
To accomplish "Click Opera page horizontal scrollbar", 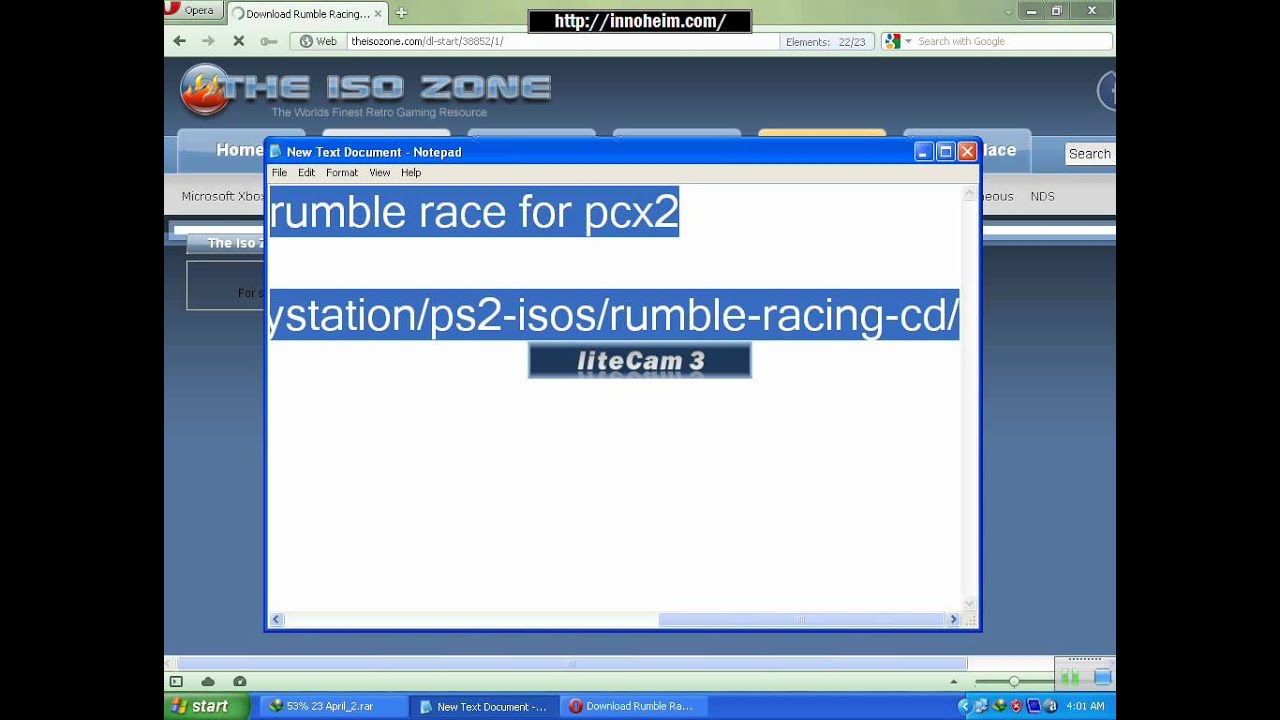I will (571, 663).
